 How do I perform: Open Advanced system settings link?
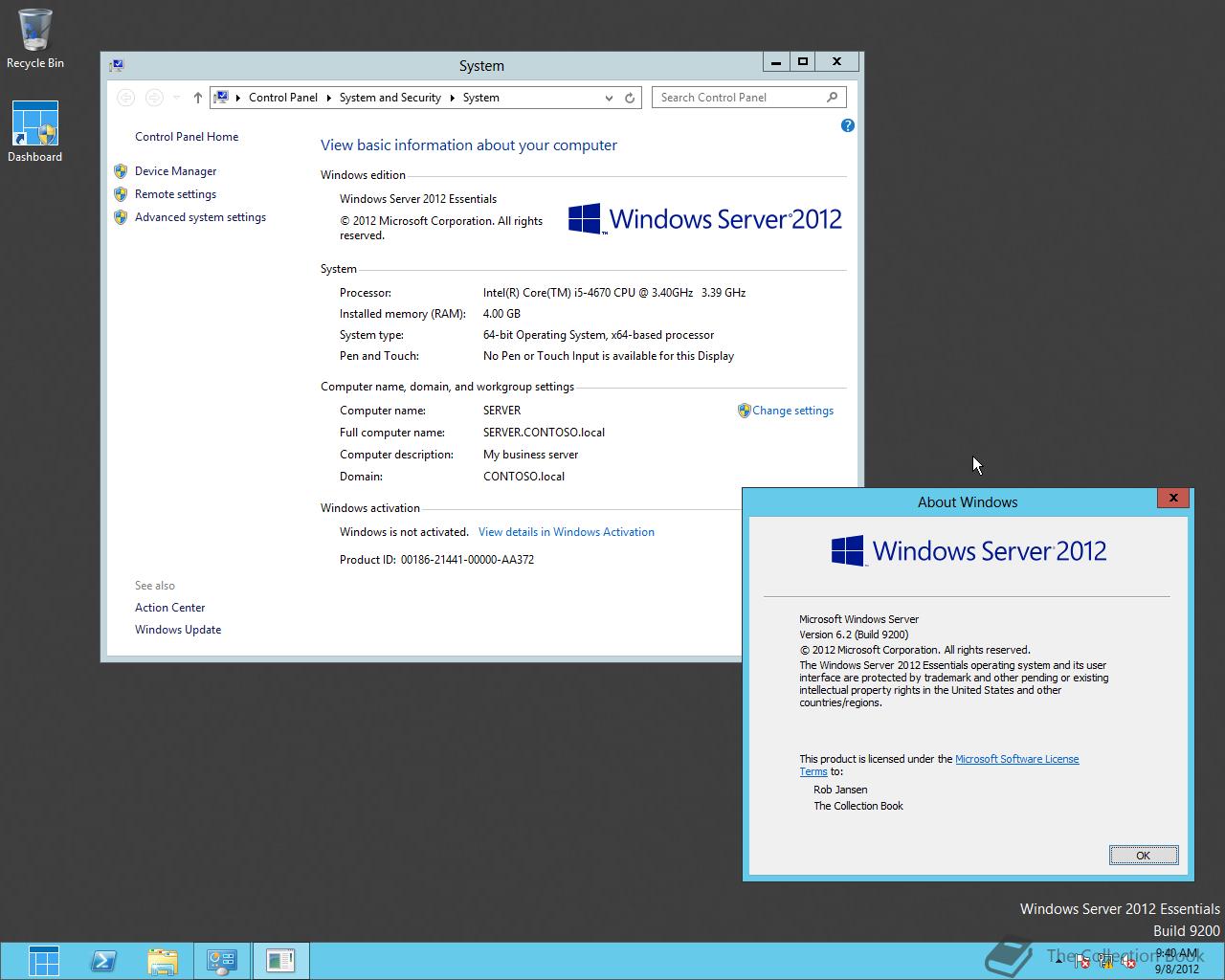click(200, 217)
